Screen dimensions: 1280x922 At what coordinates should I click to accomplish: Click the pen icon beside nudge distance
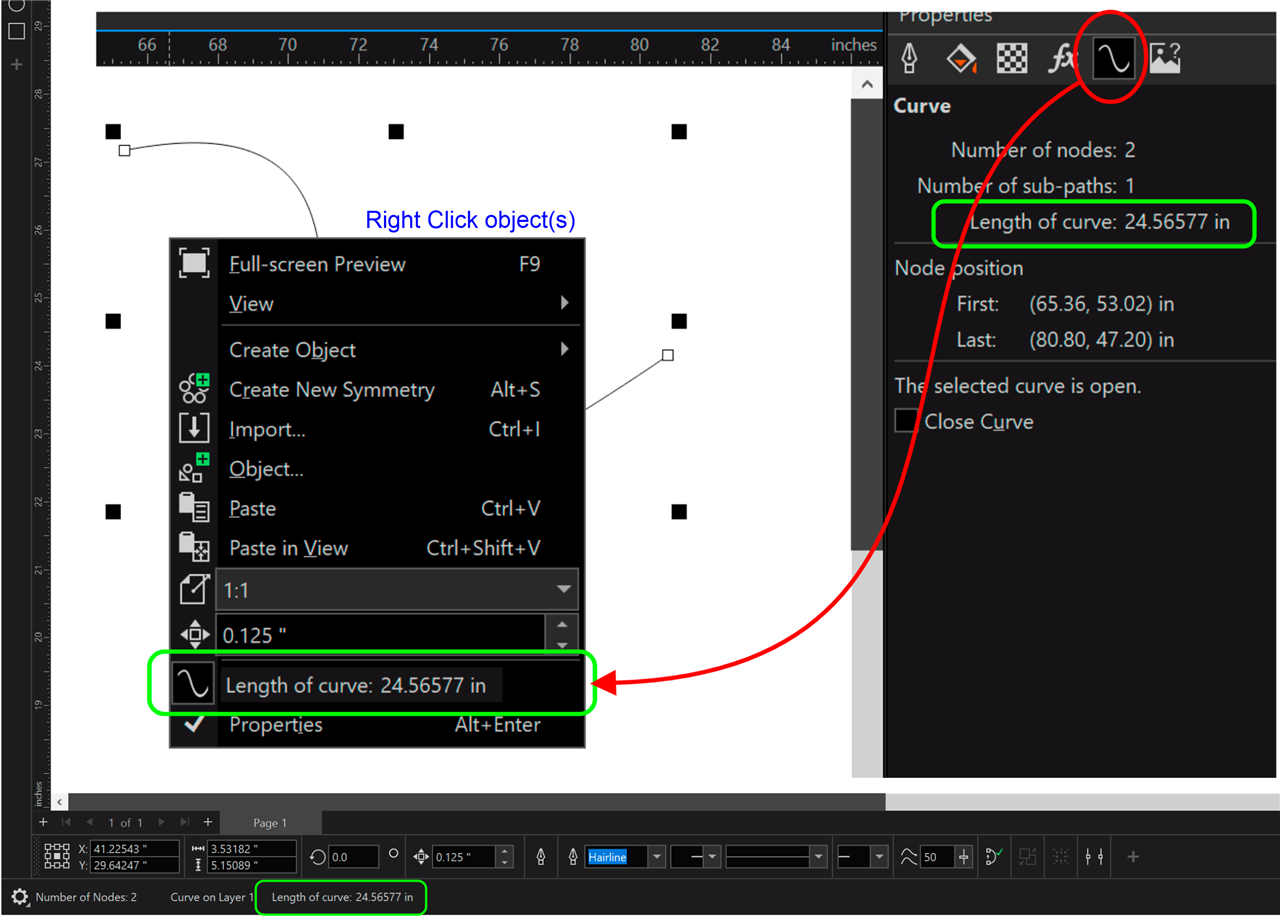pos(541,857)
